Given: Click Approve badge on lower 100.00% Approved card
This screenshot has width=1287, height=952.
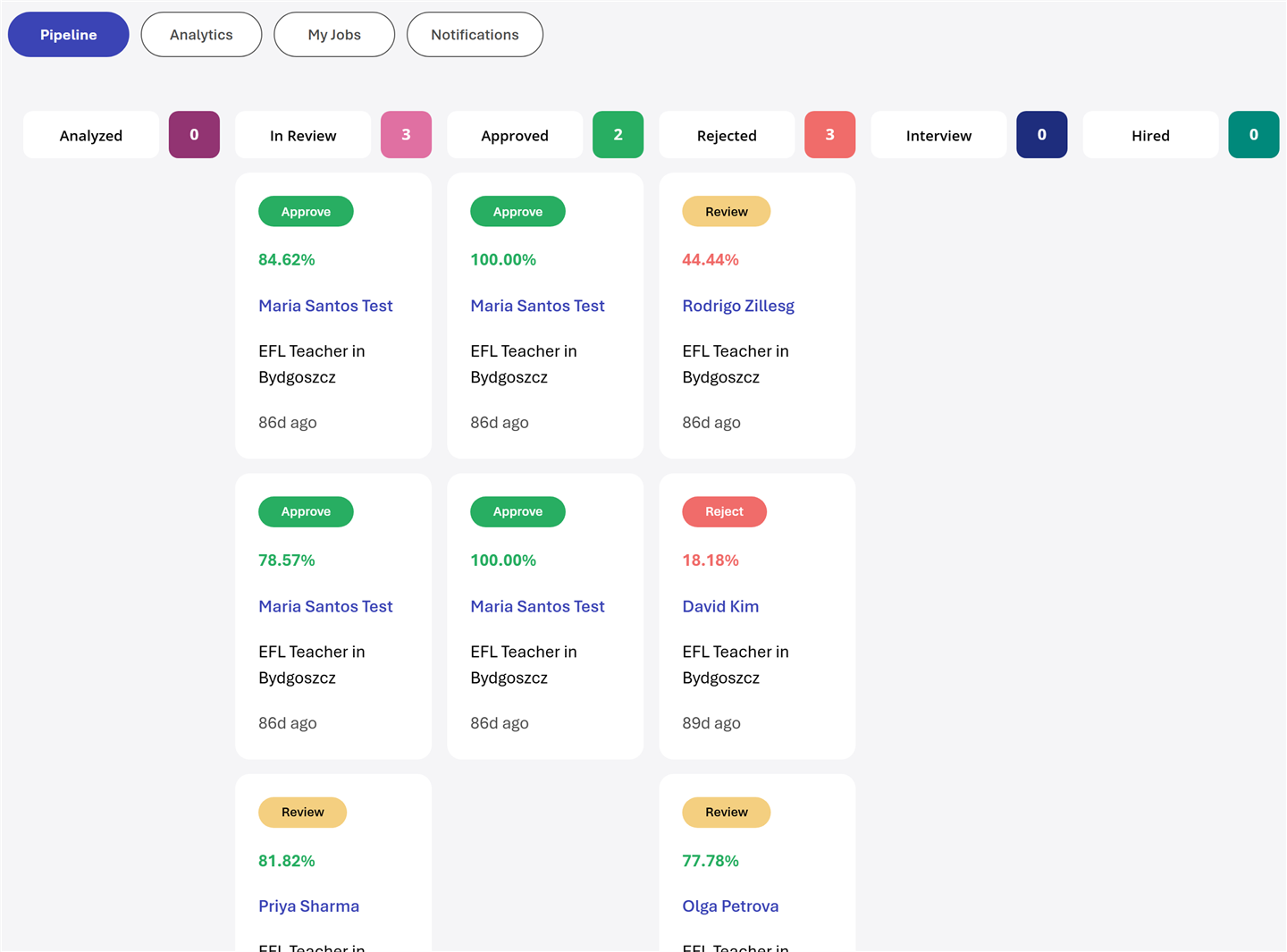Looking at the screenshot, I should pos(517,512).
